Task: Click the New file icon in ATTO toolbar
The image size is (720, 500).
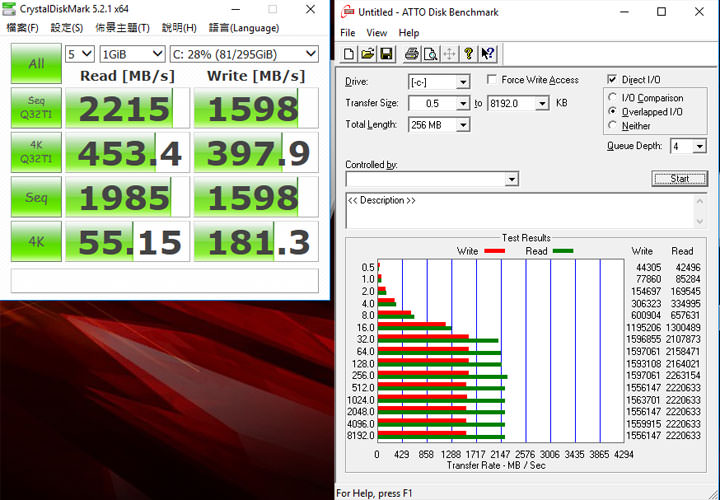Action: click(349, 54)
